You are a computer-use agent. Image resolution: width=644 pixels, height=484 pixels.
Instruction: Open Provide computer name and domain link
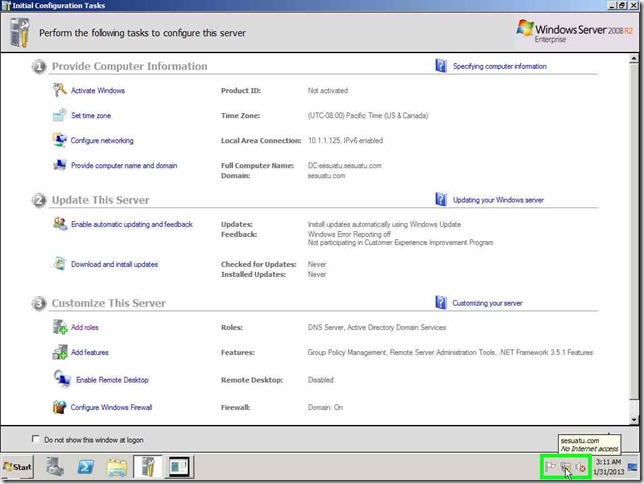[x=124, y=166]
